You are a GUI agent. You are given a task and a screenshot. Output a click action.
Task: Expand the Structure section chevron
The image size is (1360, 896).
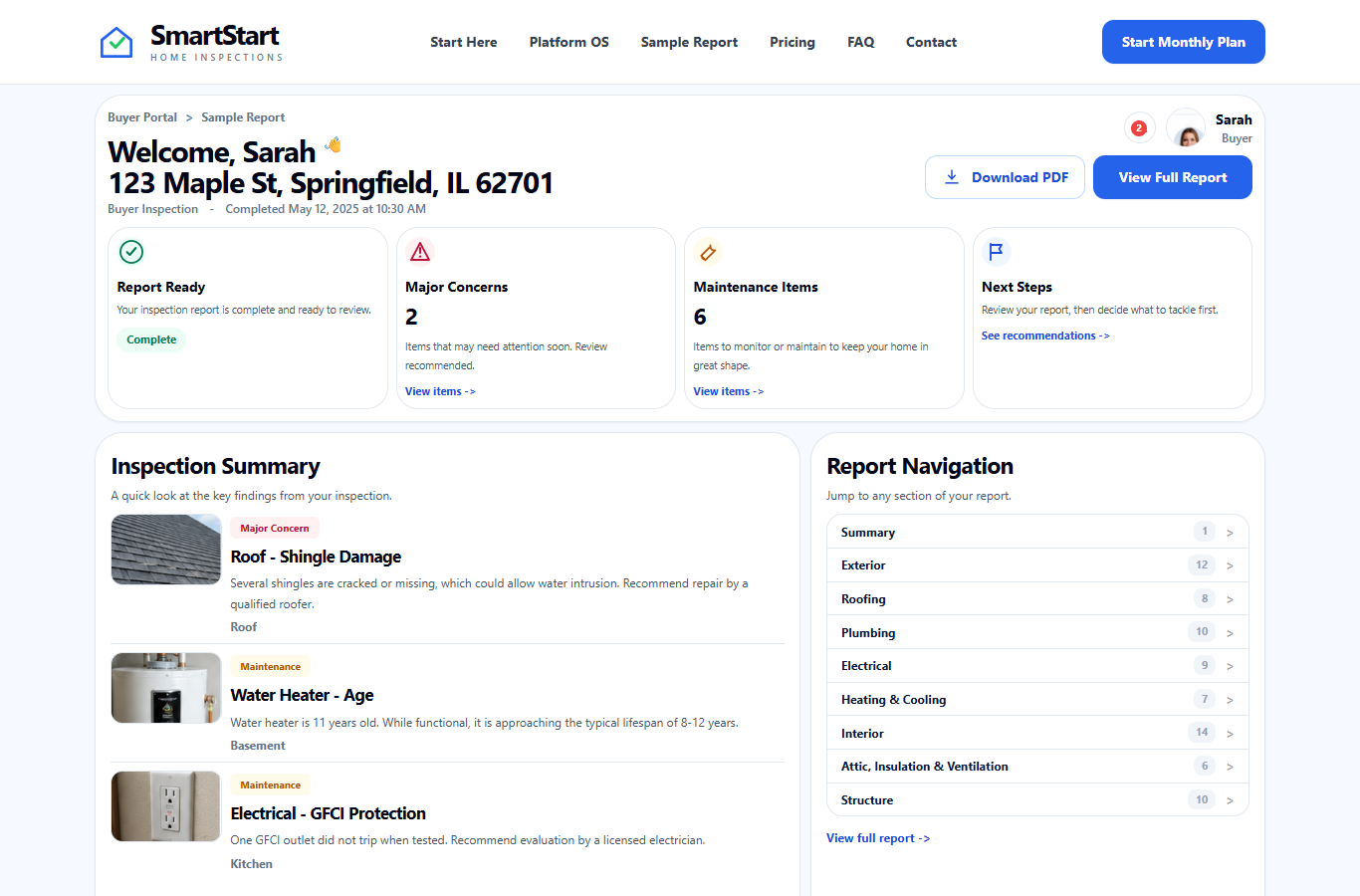1230,800
